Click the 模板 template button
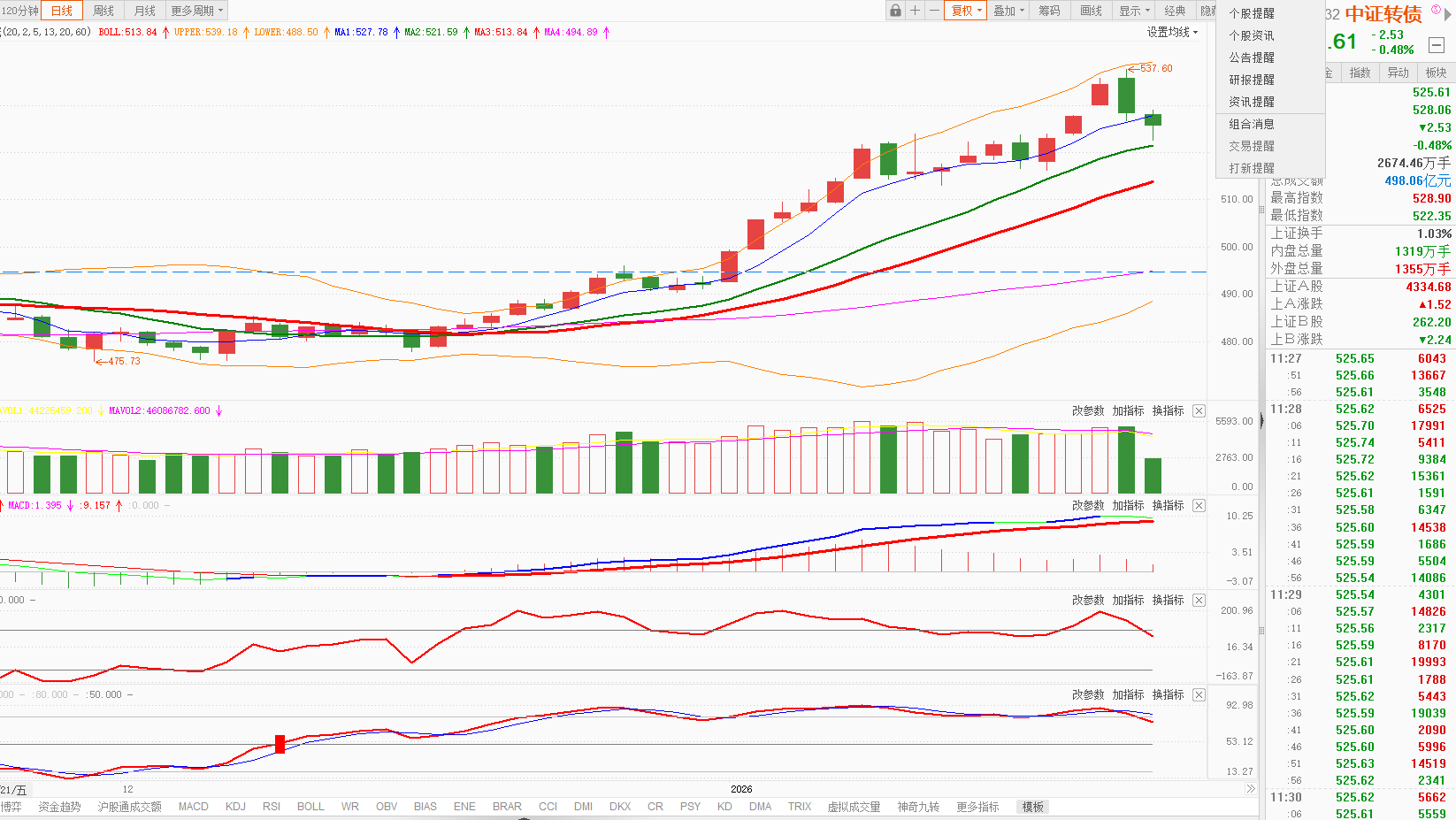 [1033, 807]
